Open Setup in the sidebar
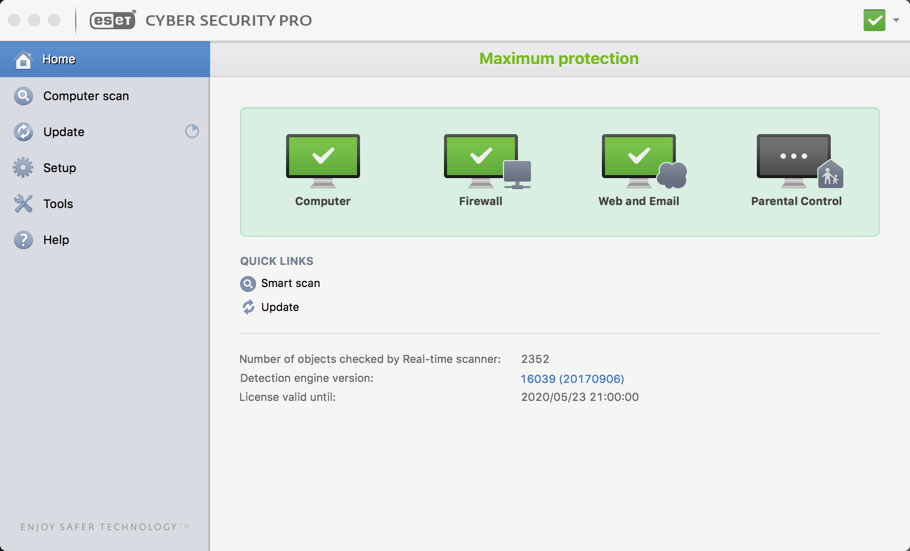 104,168
